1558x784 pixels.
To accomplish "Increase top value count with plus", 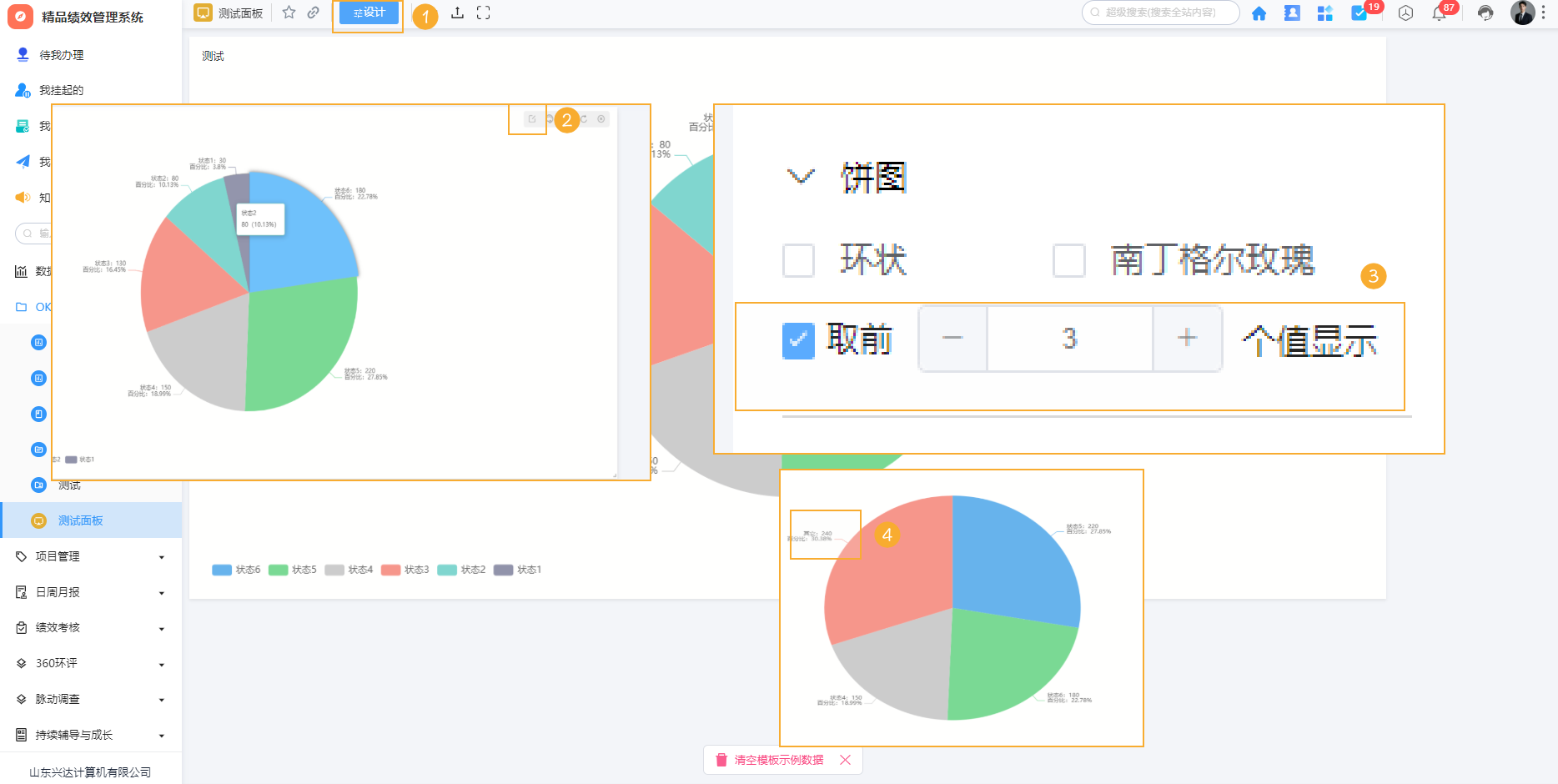I will point(1187,339).
